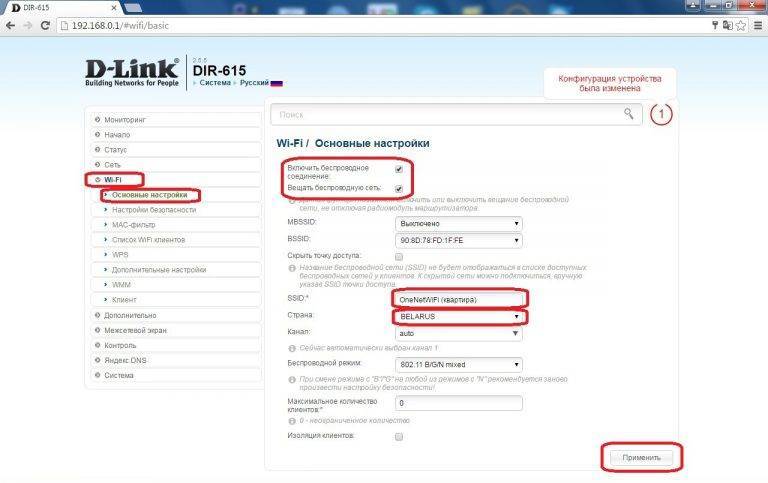
Task: Expand Система at sidebar bottom
Action: coord(175,375)
